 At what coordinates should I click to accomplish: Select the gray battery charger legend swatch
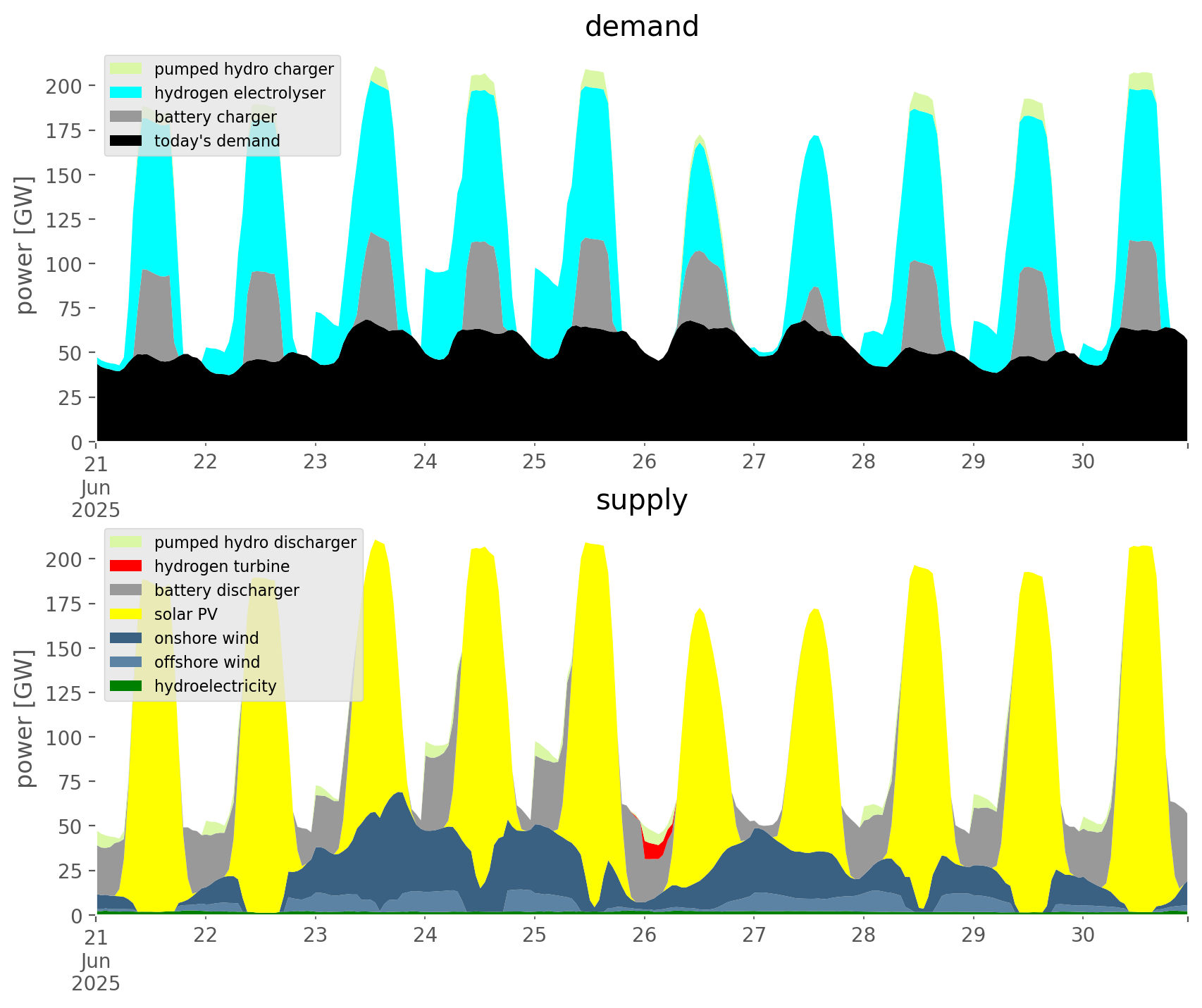[x=126, y=117]
